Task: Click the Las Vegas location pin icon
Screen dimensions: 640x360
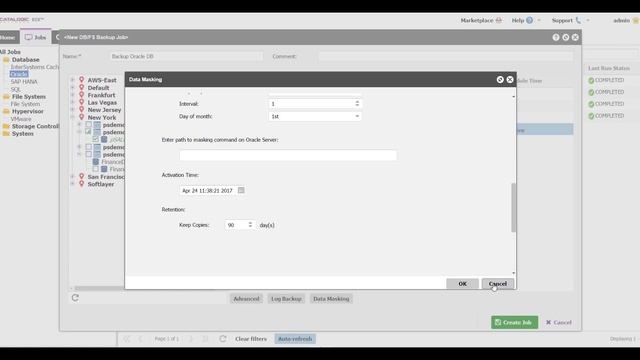Action: [82, 102]
